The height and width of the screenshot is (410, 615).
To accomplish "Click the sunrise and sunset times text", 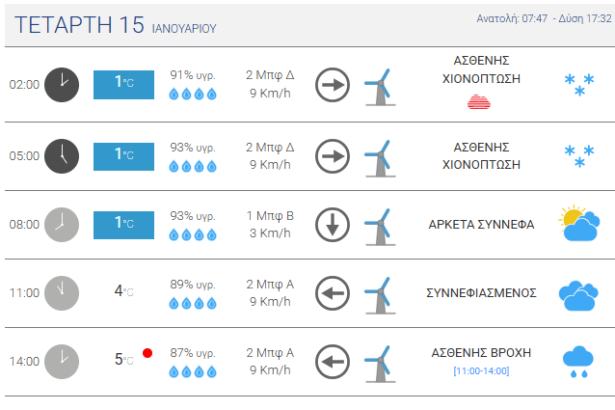I will pos(542,18).
